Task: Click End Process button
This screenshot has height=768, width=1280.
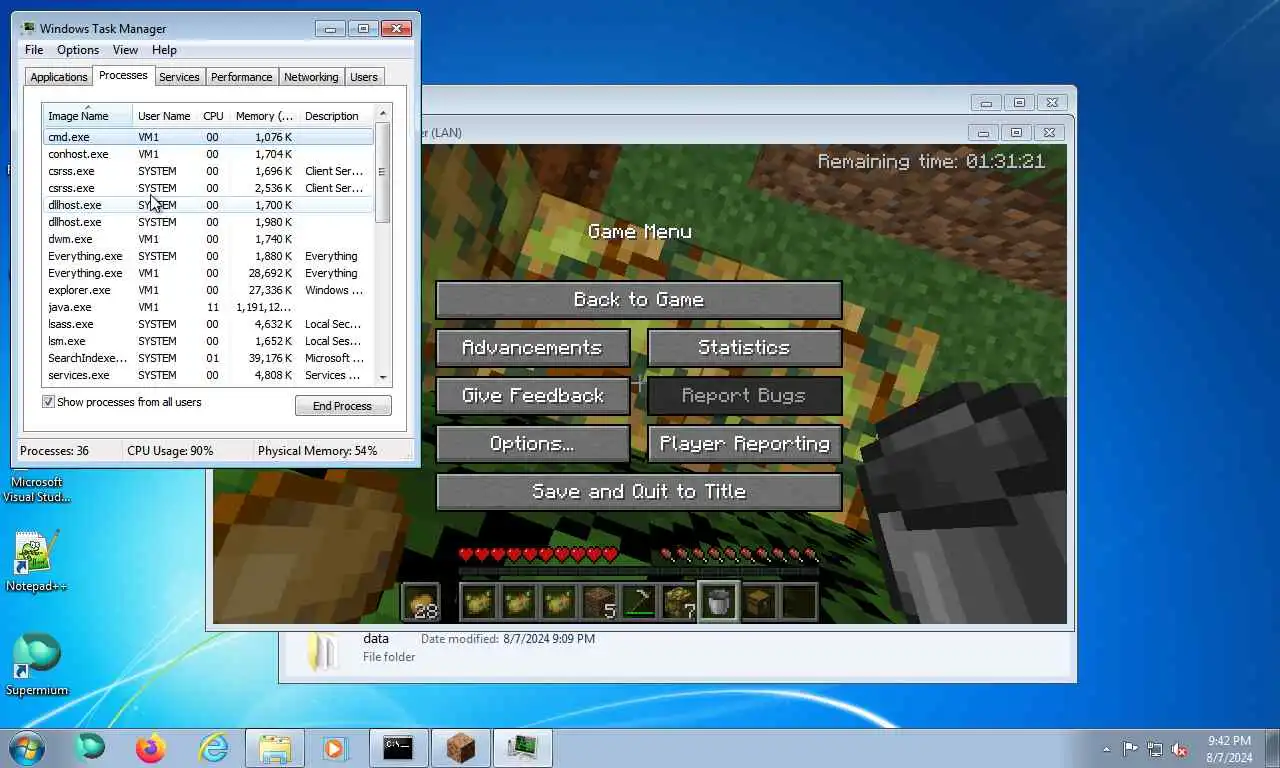Action: click(342, 406)
